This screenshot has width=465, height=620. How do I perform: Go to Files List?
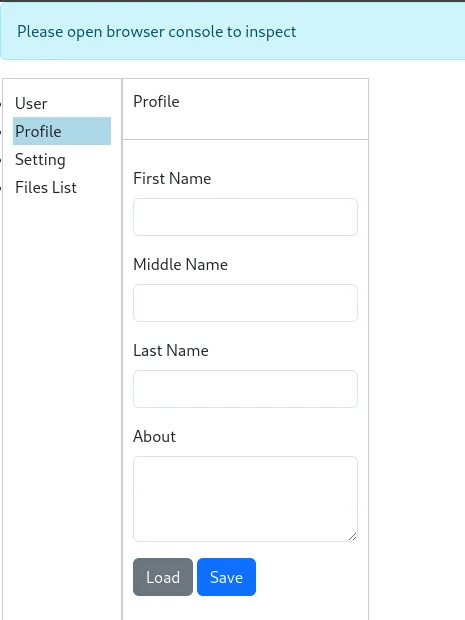[46, 187]
